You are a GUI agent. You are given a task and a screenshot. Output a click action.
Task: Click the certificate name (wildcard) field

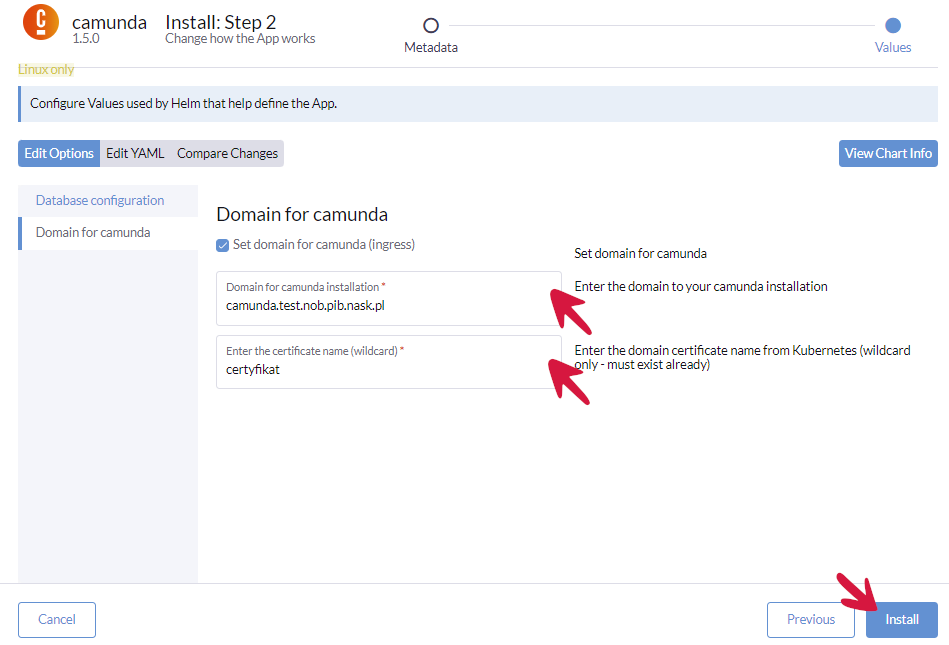coord(388,368)
